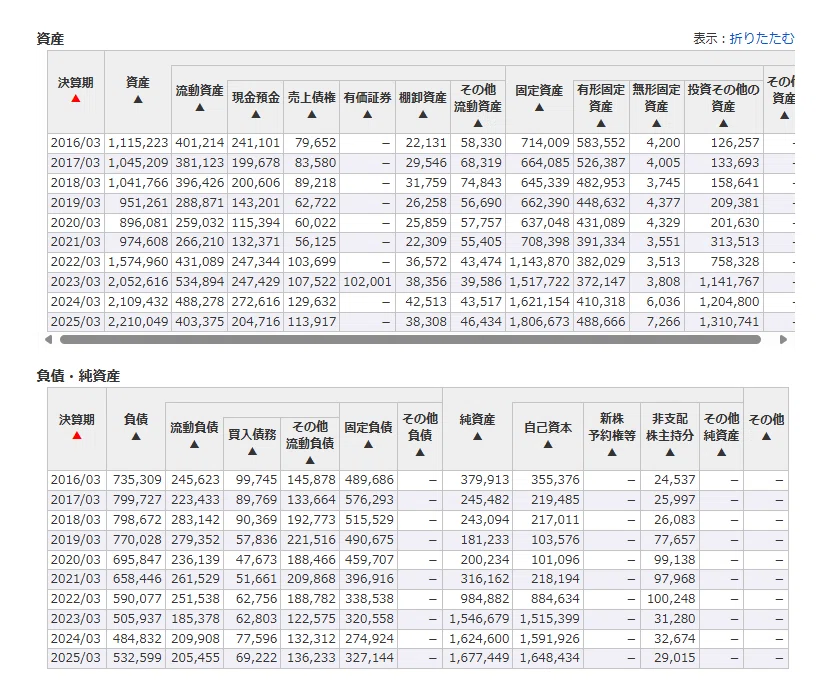Click the scrollbar left arrow
The image size is (836, 680).
pyautogui.click(x=49, y=340)
